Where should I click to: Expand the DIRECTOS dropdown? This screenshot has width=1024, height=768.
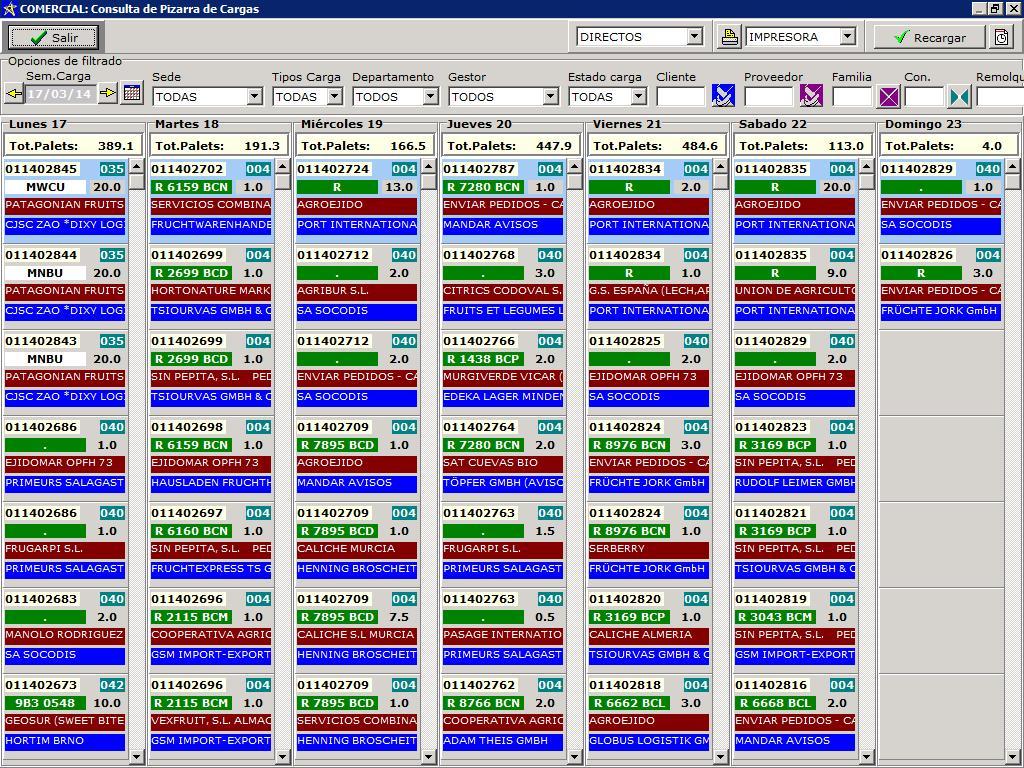click(x=695, y=37)
